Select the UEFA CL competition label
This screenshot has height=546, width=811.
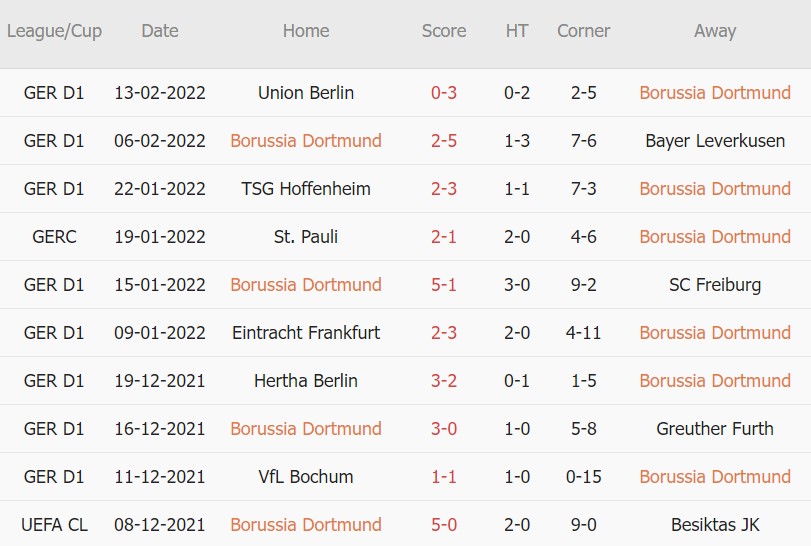[x=54, y=525]
